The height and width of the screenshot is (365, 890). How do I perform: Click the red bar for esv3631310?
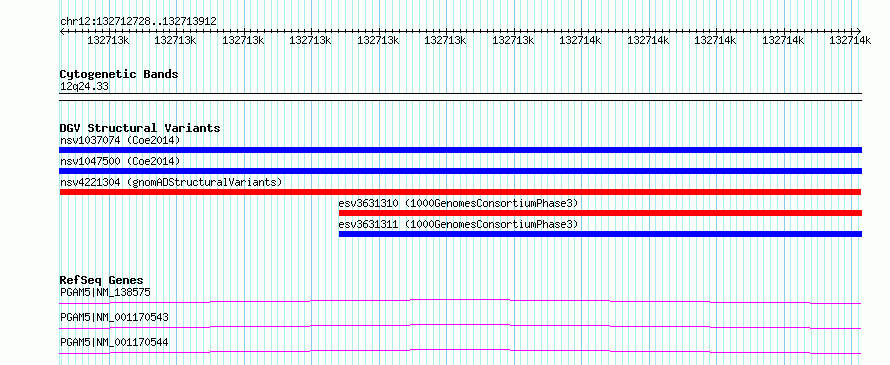pos(600,213)
